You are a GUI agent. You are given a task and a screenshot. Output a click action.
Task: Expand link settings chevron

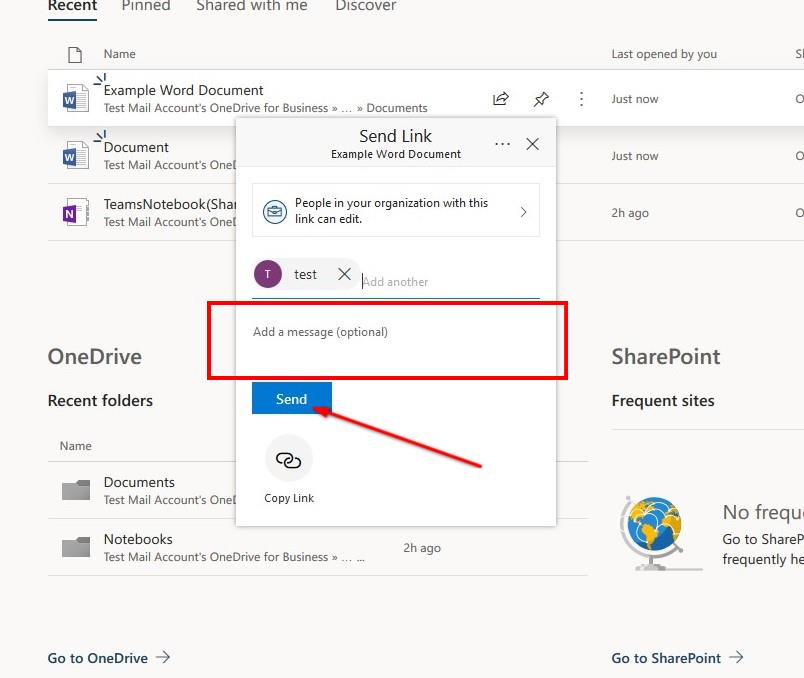point(523,212)
